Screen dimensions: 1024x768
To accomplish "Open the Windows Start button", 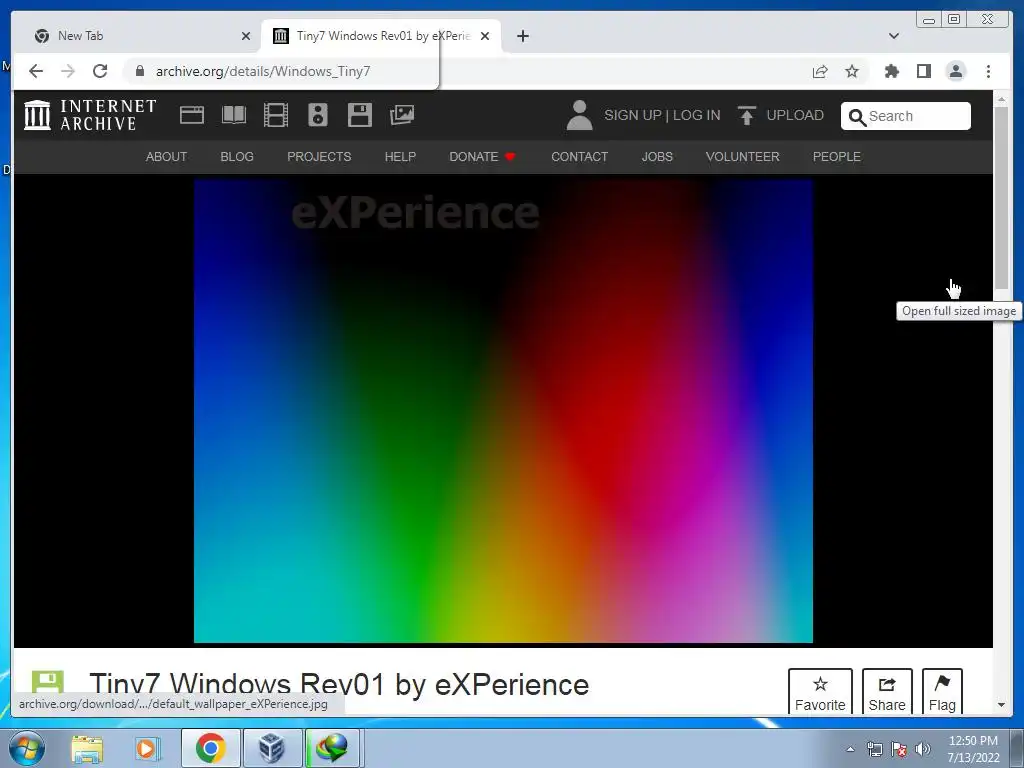I will pyautogui.click(x=27, y=748).
